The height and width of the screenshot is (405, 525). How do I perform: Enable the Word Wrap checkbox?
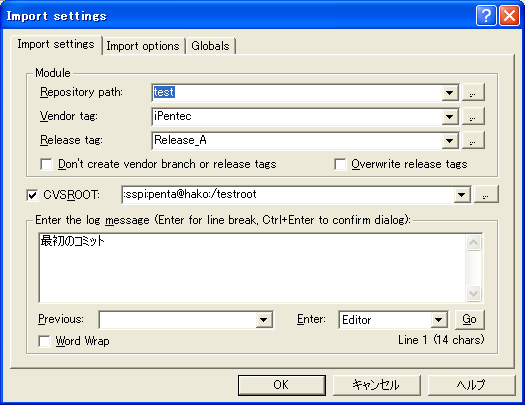(x=44, y=341)
